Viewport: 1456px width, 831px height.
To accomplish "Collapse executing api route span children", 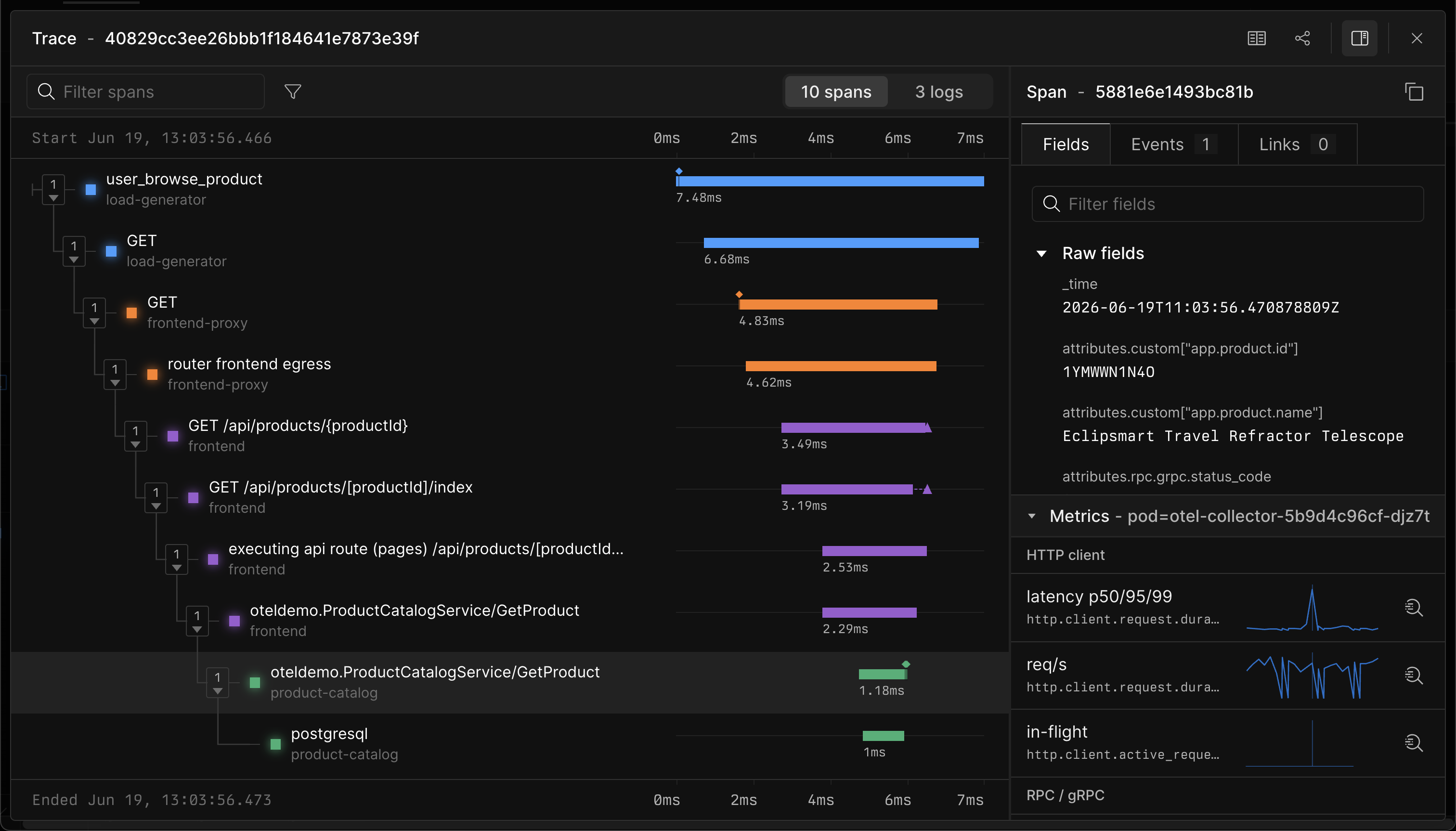I will 176,559.
